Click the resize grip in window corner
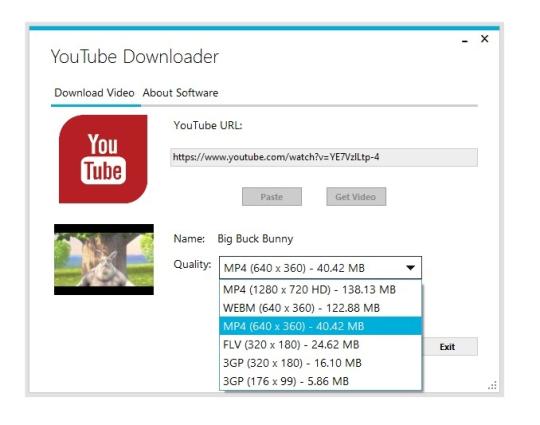Image resolution: width=540 pixels, height=425 pixels. point(492,386)
